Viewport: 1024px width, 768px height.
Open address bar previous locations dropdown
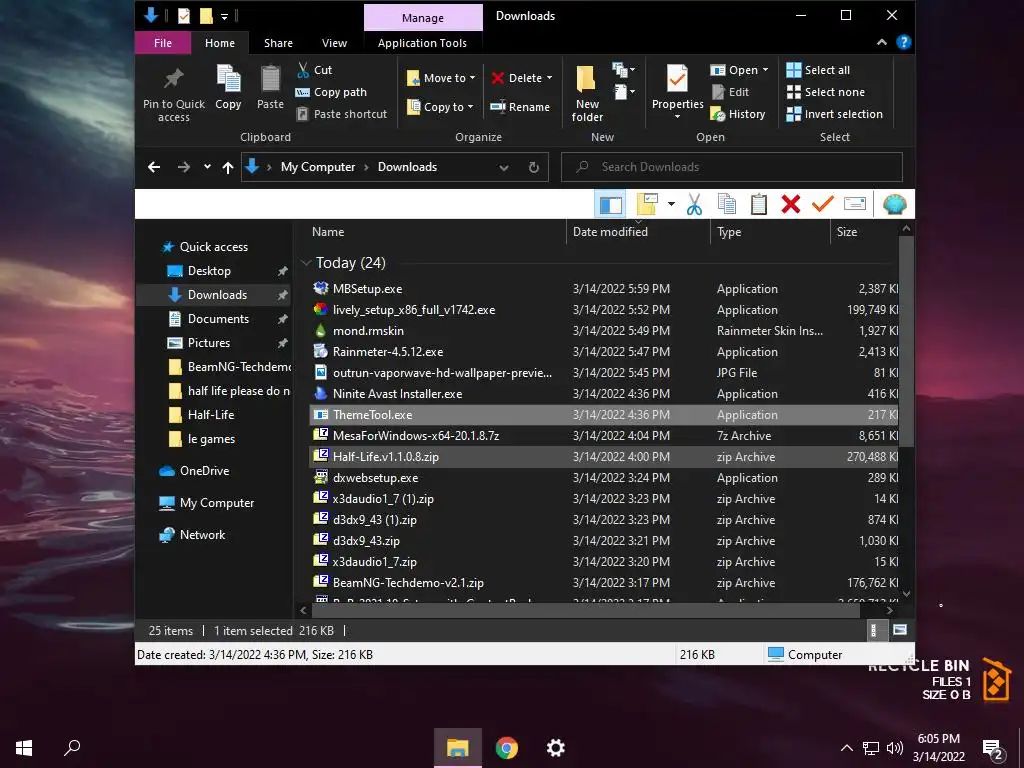click(504, 168)
